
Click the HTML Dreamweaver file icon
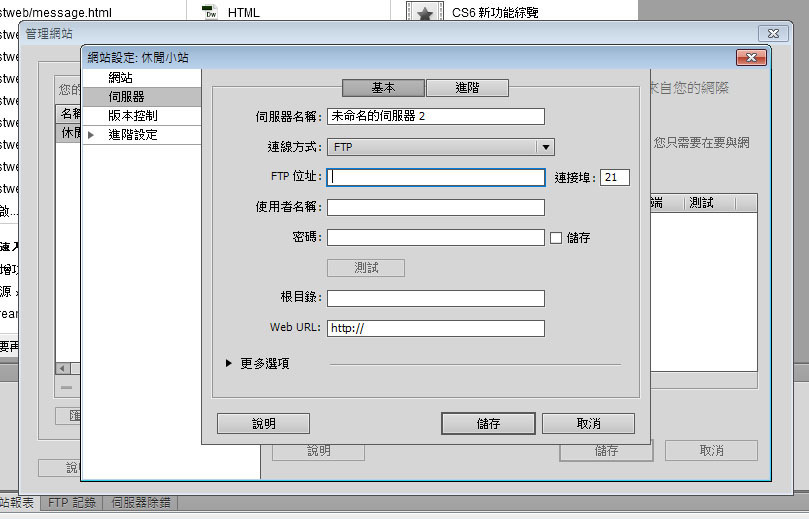(210, 11)
